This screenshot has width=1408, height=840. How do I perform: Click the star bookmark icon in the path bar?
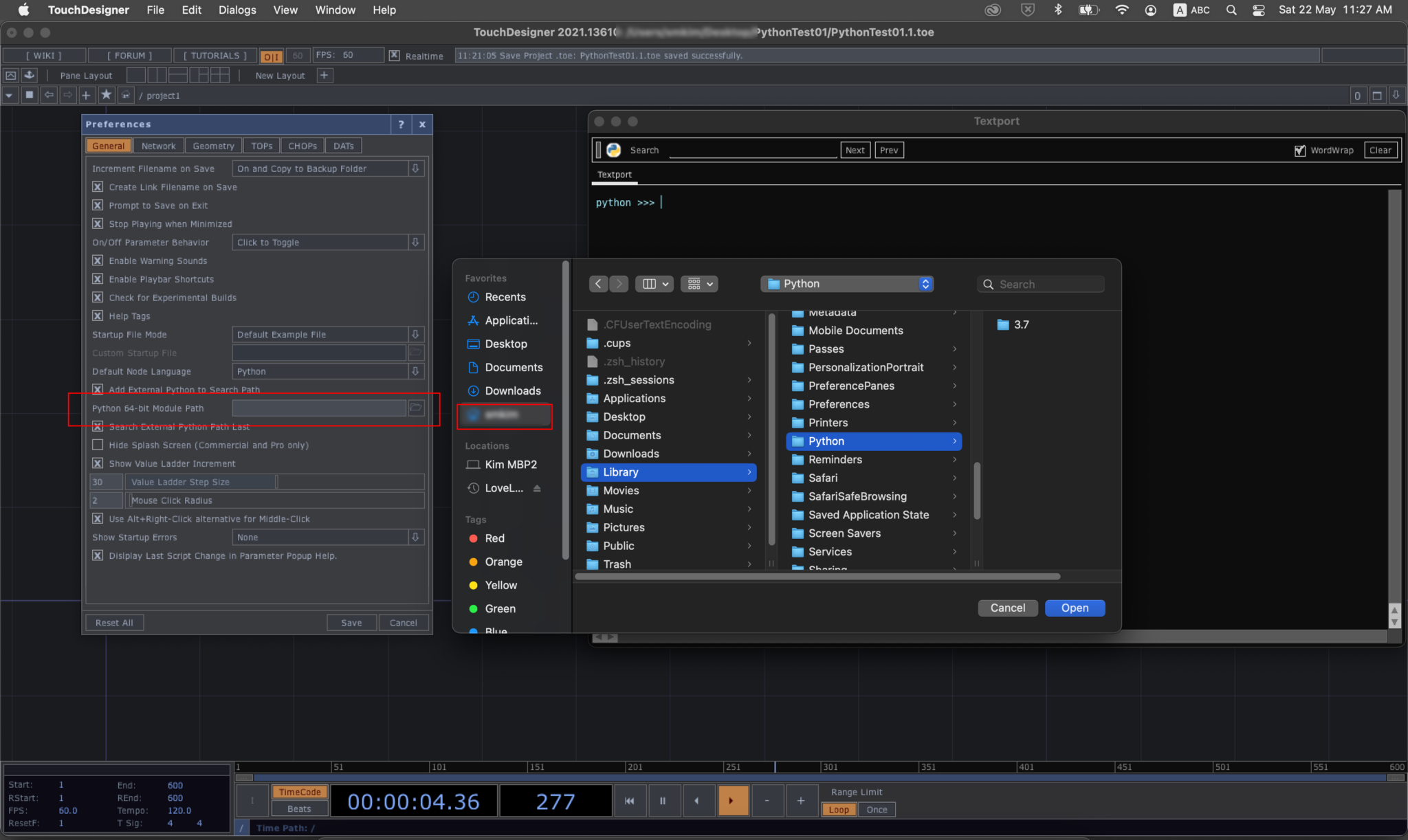[x=106, y=95]
